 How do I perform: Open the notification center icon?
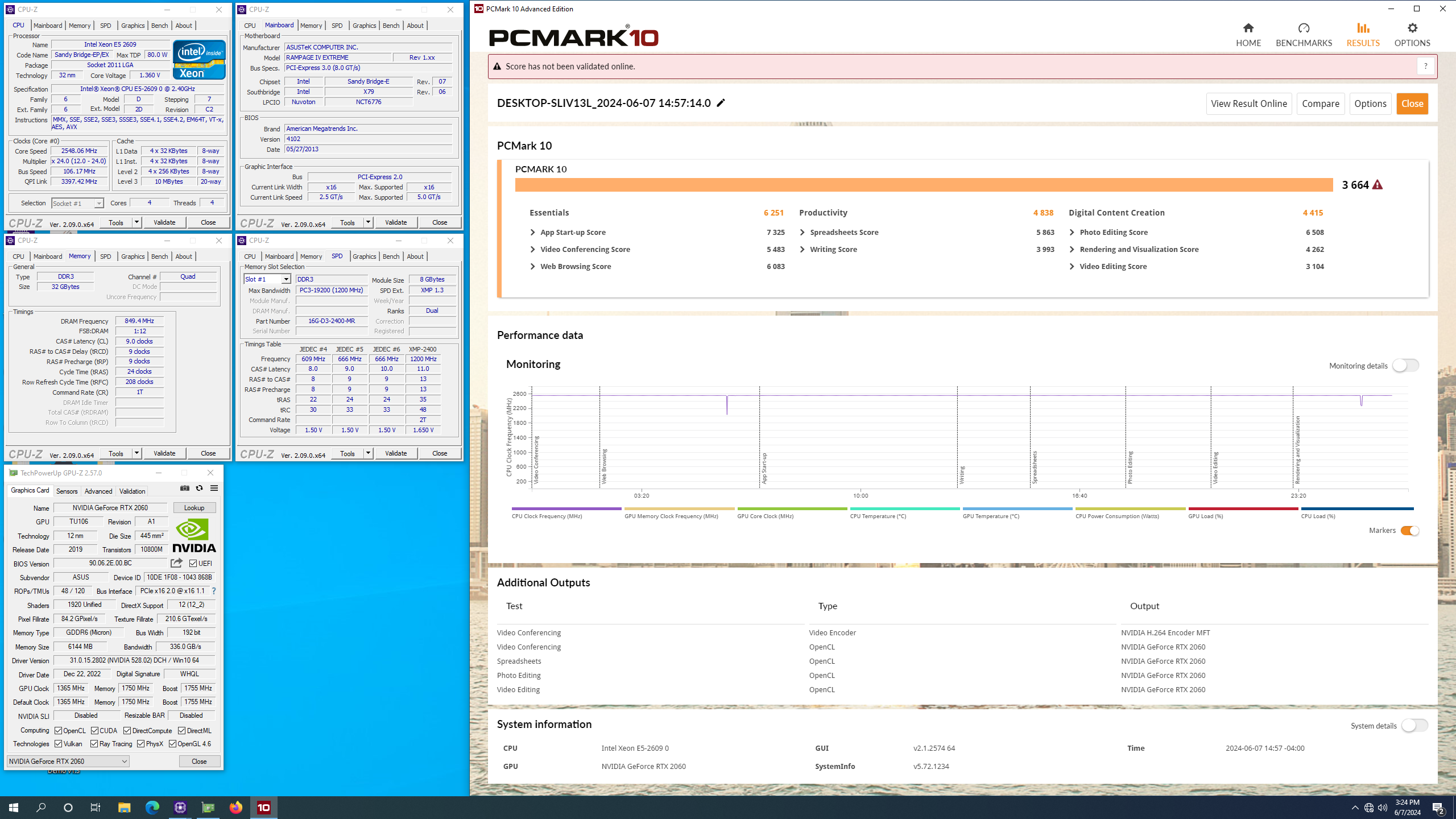pos(1438,808)
